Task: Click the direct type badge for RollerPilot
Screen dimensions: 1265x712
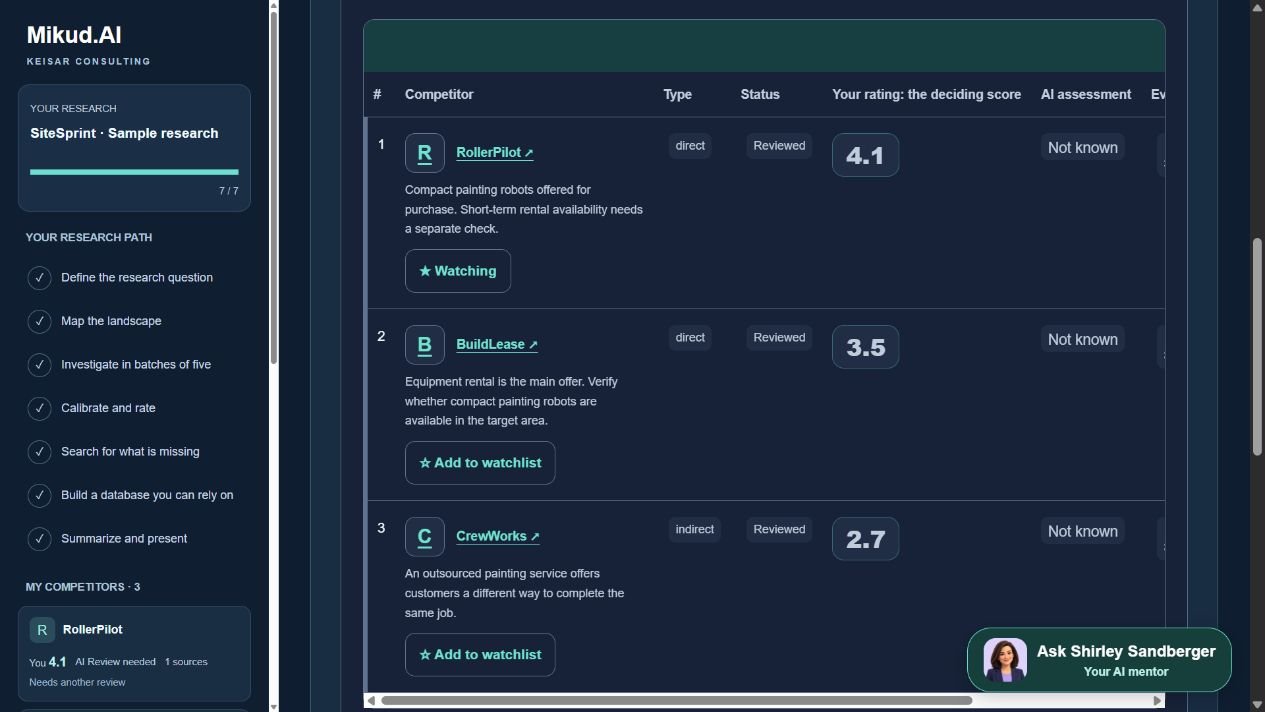Action: 690,146
